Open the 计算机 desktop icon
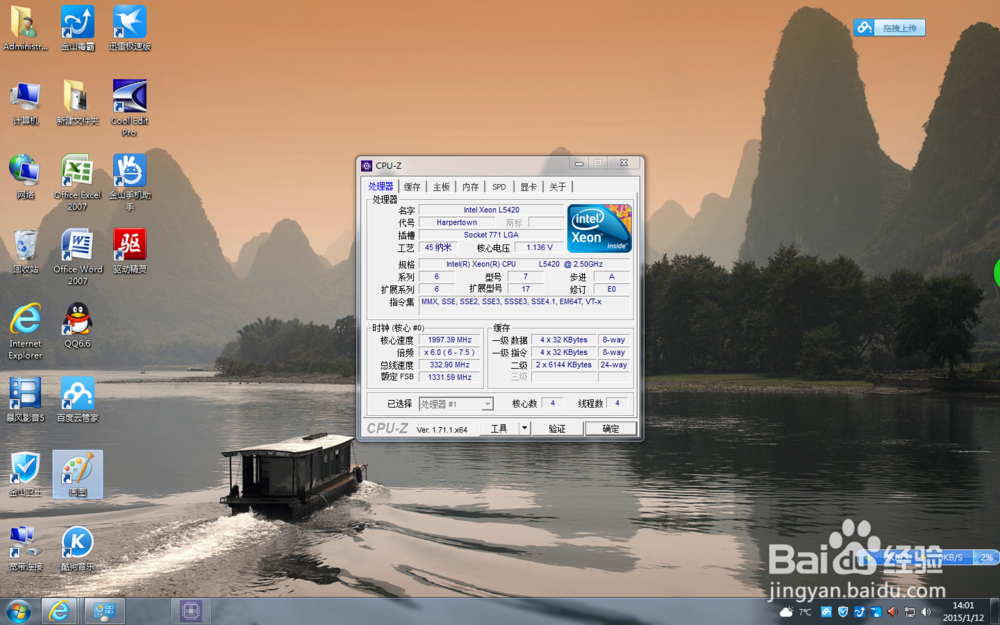 click(x=25, y=103)
